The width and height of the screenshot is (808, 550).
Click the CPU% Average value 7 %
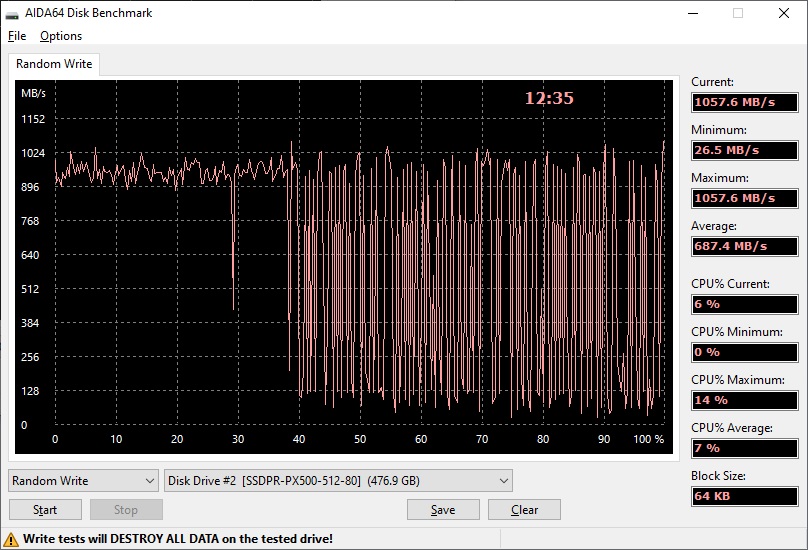(x=745, y=448)
